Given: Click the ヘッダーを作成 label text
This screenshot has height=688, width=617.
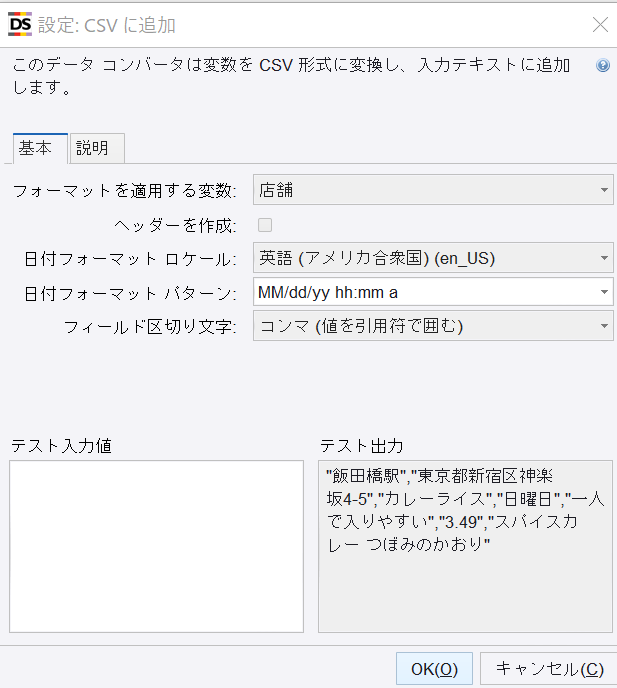Looking at the screenshot, I should 176,226.
